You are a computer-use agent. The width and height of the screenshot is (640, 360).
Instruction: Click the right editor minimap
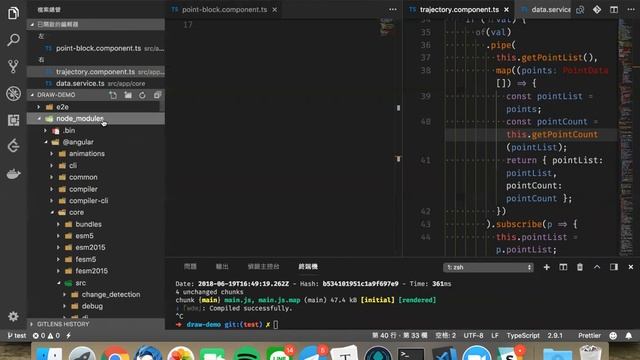pyautogui.click(x=625, y=137)
